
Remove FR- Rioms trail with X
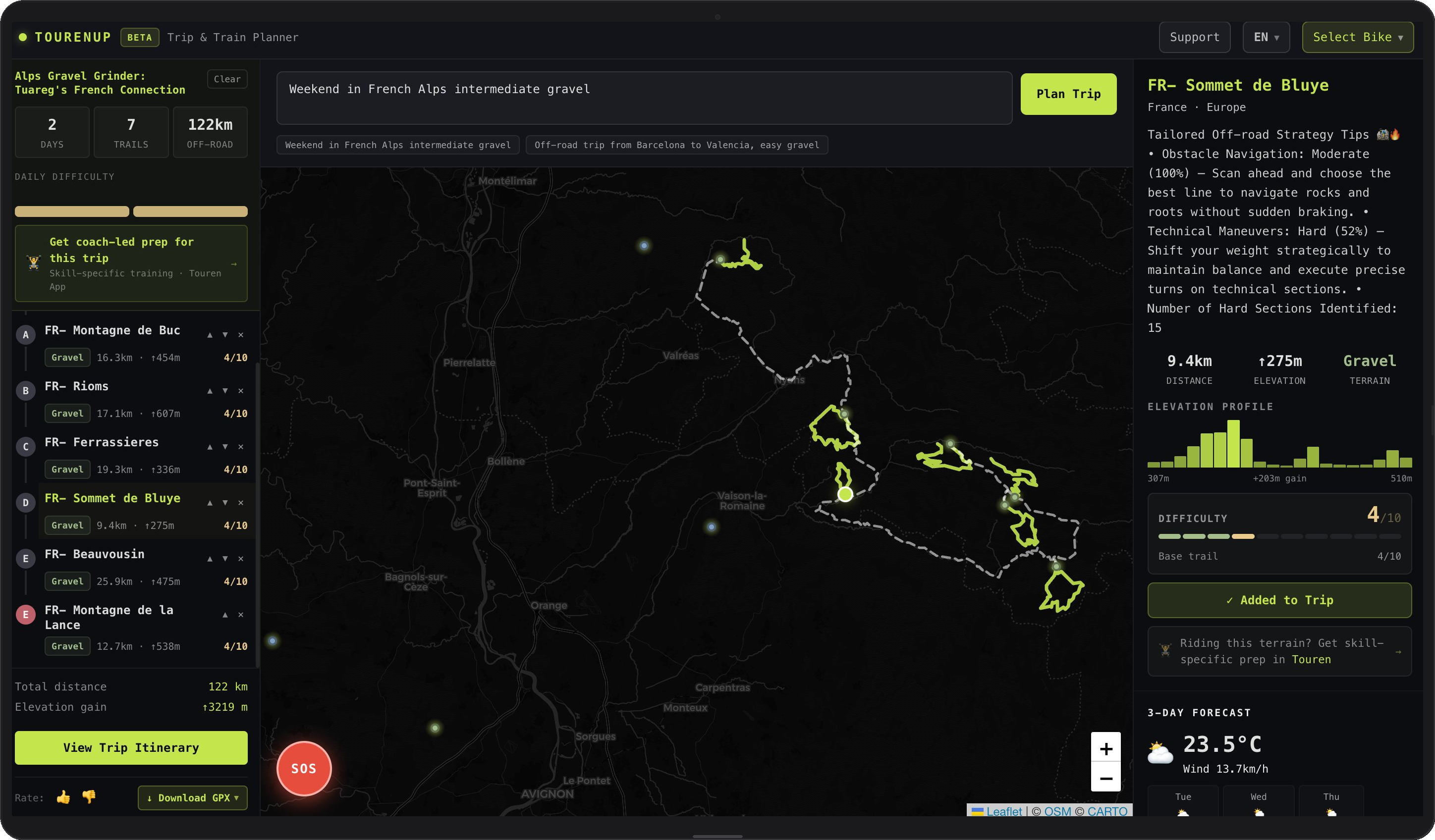click(x=241, y=391)
